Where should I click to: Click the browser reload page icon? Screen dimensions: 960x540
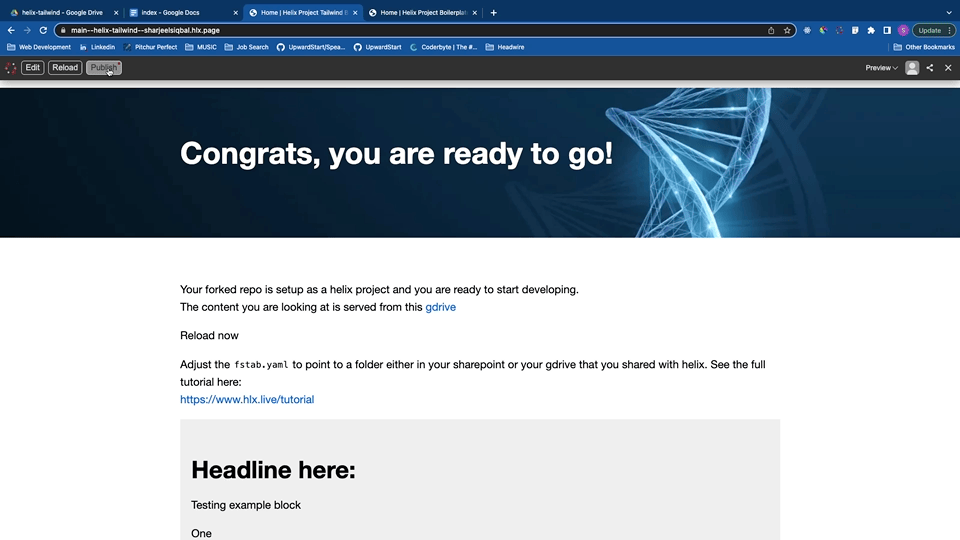43,30
